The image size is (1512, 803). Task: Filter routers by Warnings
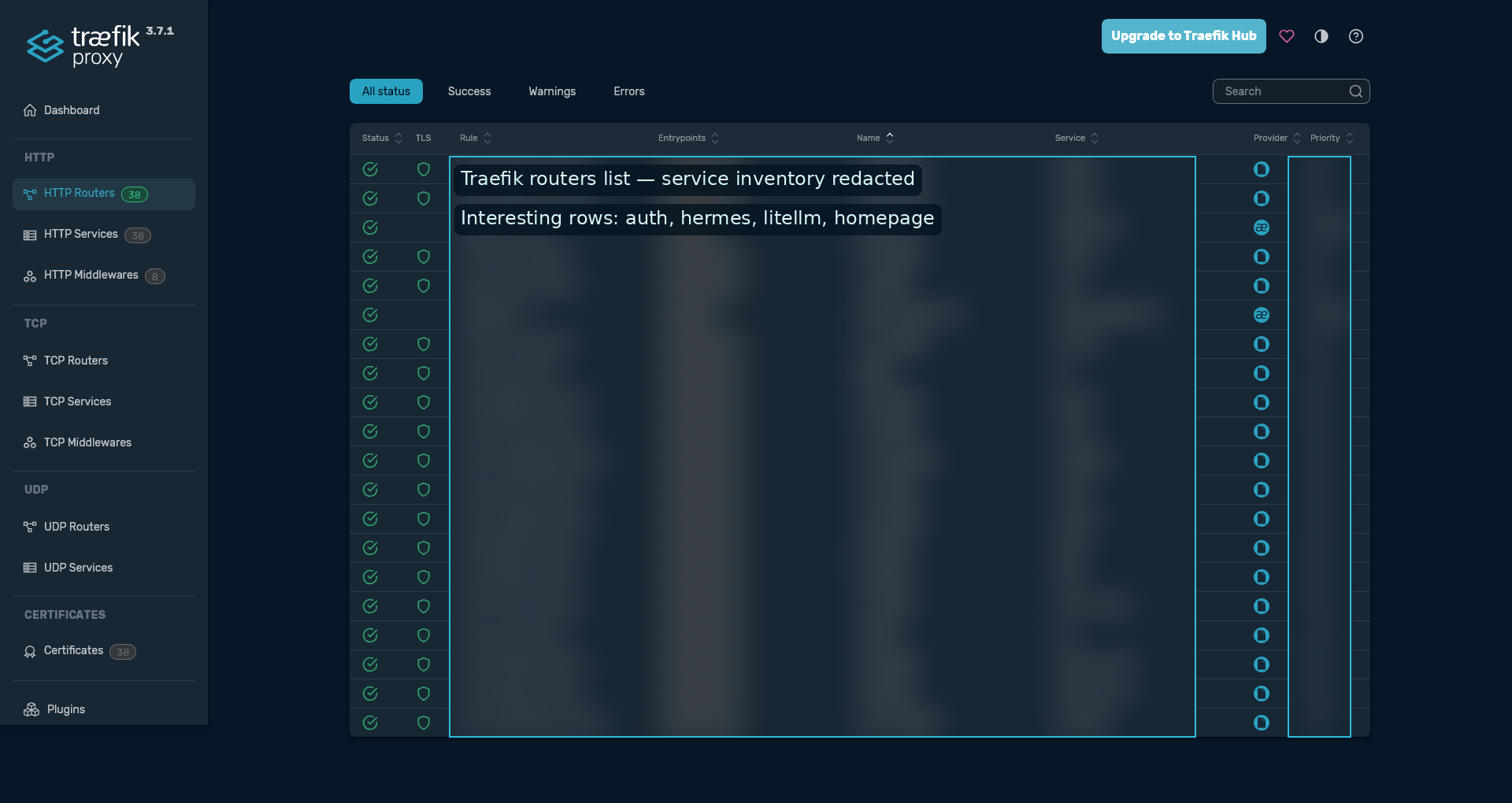click(x=552, y=91)
